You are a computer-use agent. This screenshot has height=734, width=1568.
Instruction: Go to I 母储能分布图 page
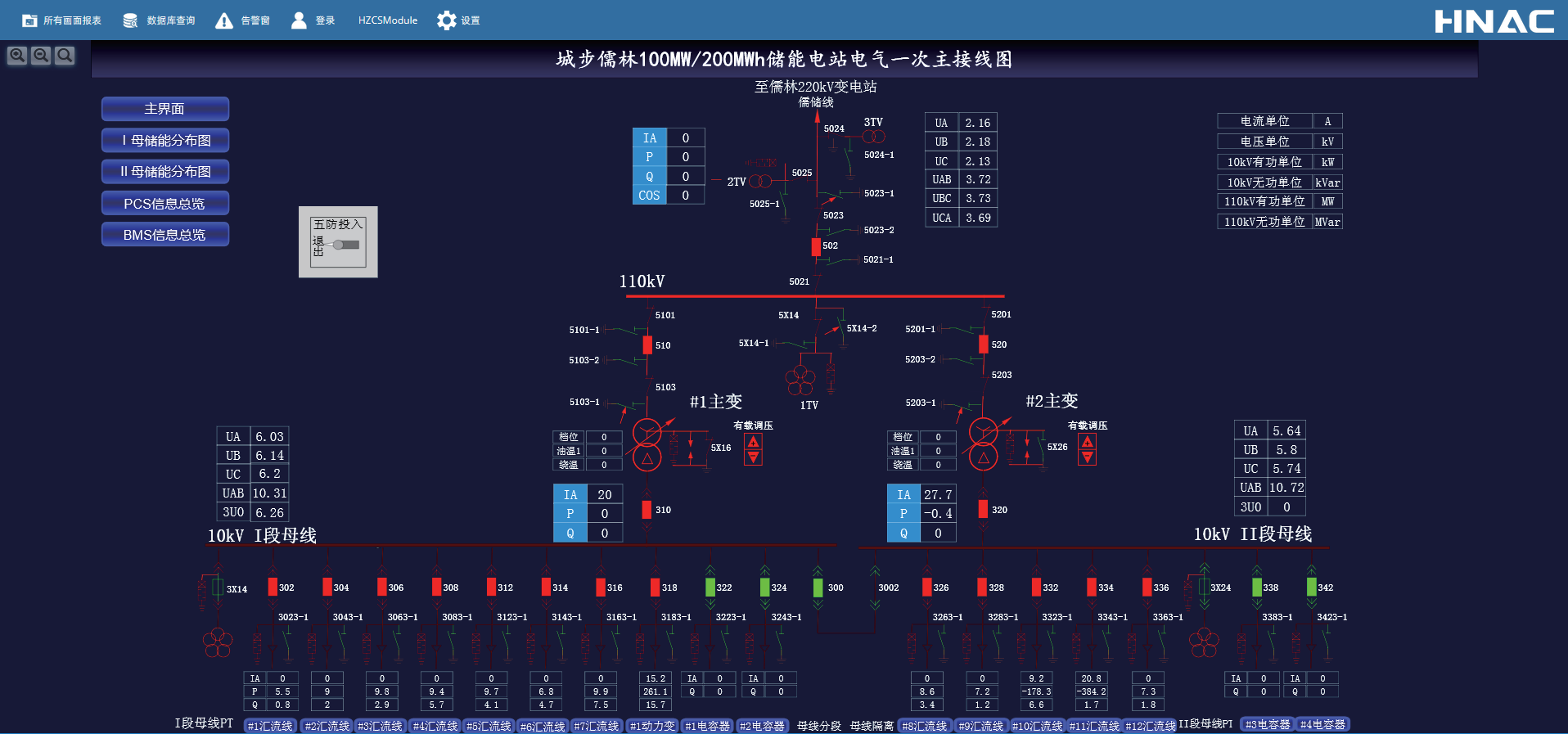point(164,141)
